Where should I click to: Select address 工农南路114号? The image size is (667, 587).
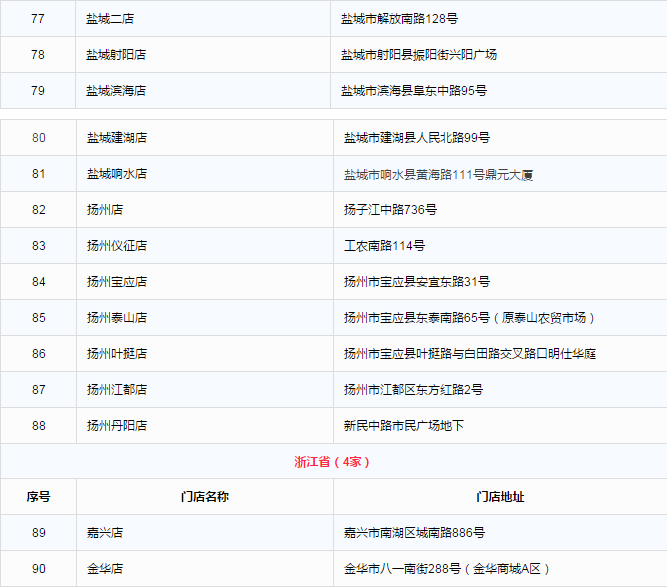click(x=384, y=246)
